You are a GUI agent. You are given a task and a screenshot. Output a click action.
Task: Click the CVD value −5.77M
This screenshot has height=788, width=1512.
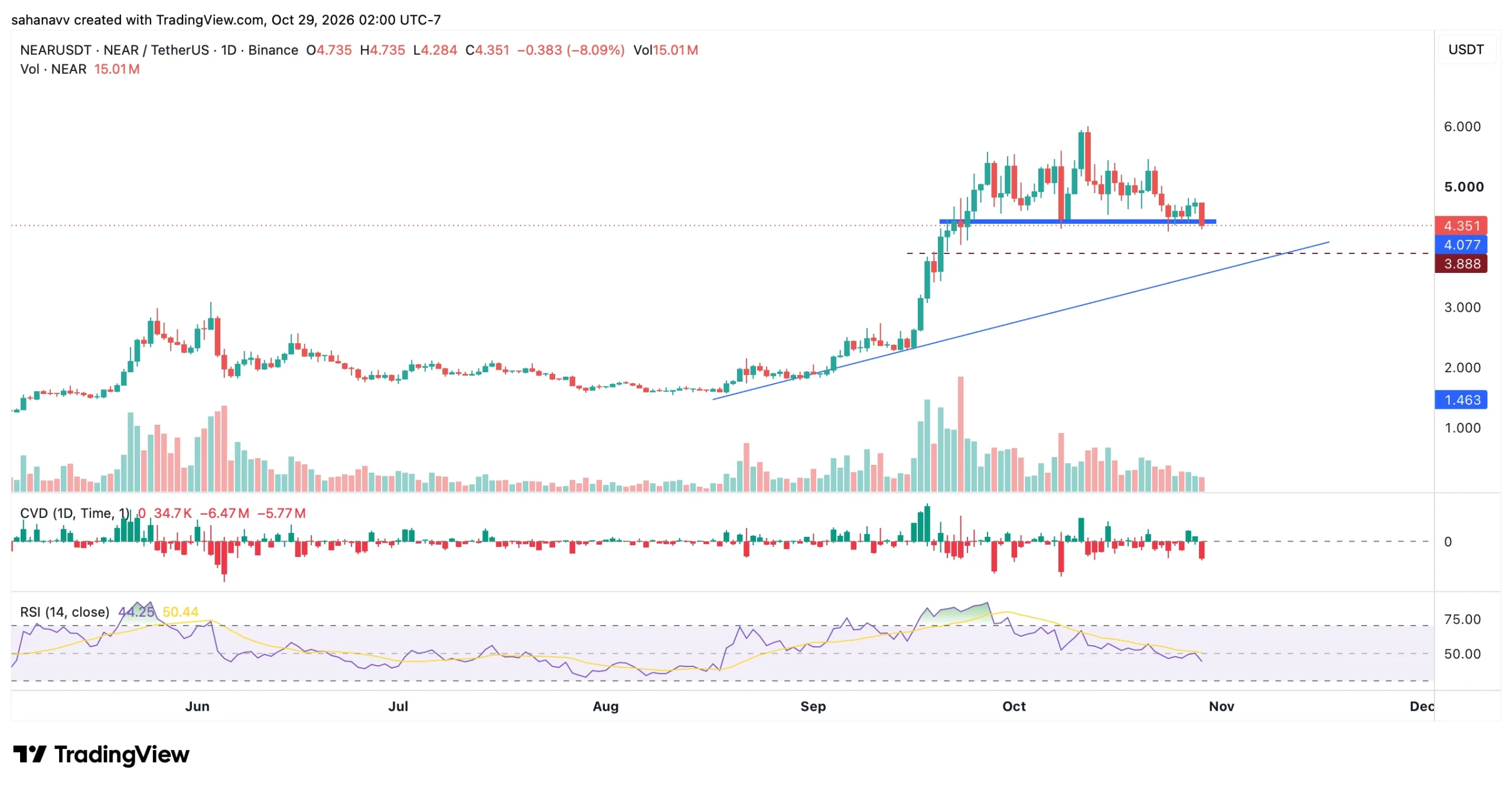pos(281,513)
